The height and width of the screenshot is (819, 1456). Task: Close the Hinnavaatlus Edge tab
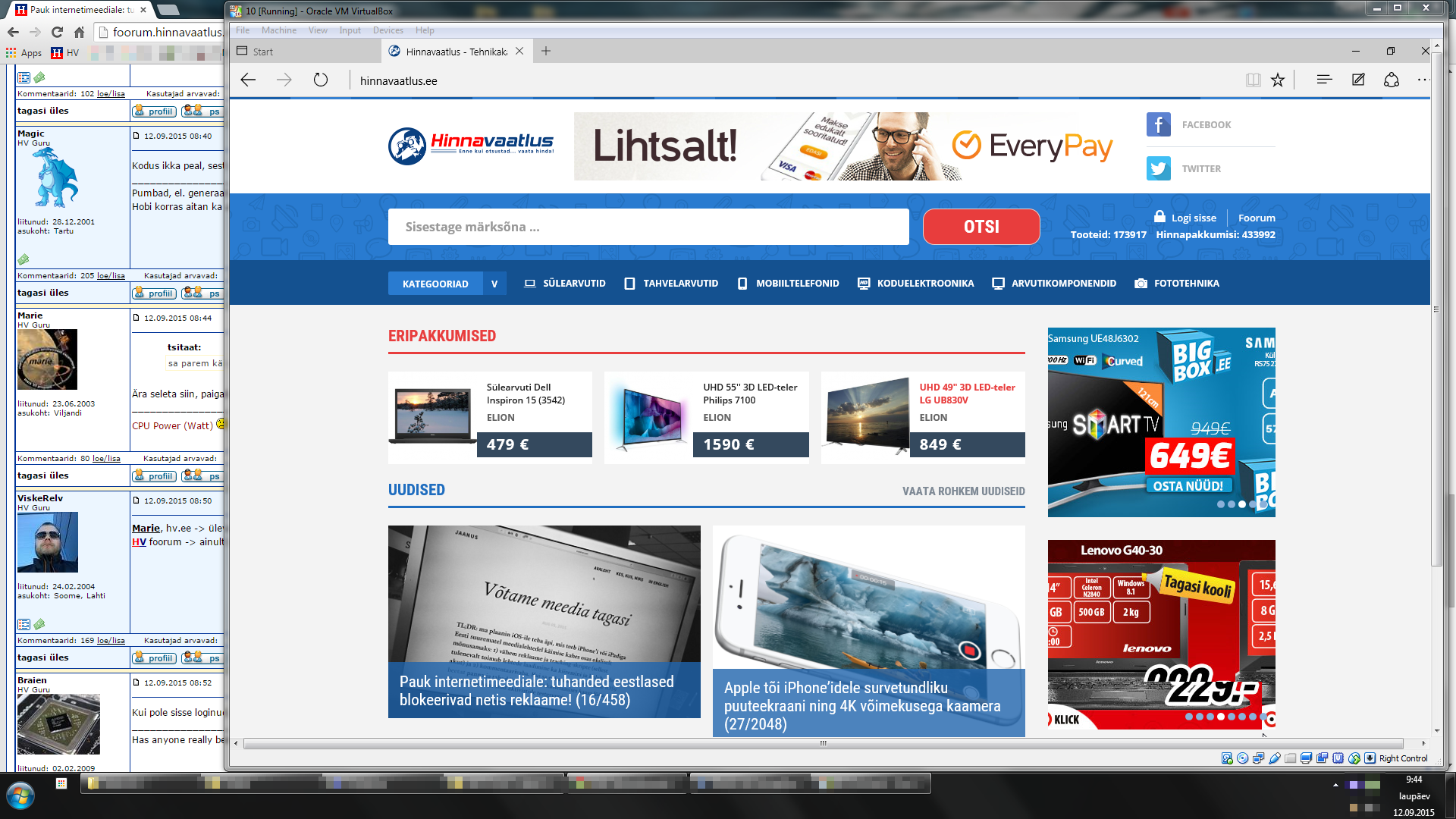coord(519,52)
